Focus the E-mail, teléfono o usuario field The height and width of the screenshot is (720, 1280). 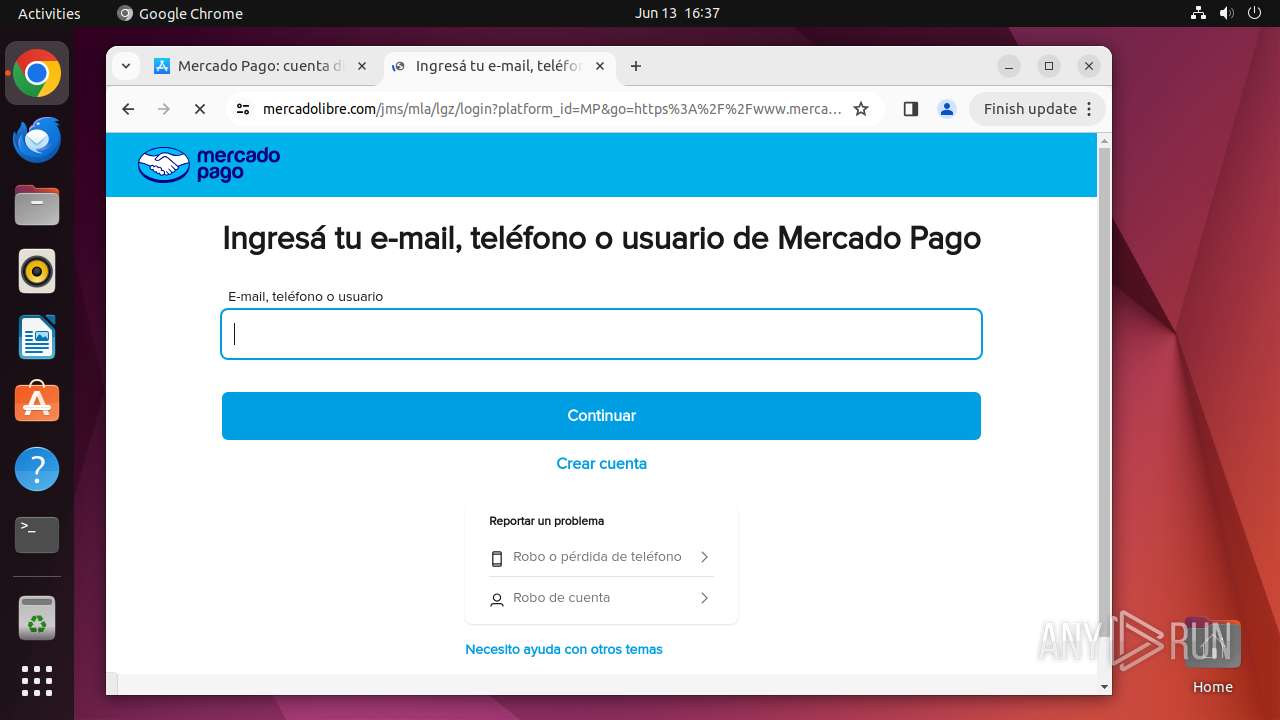[x=601, y=334]
